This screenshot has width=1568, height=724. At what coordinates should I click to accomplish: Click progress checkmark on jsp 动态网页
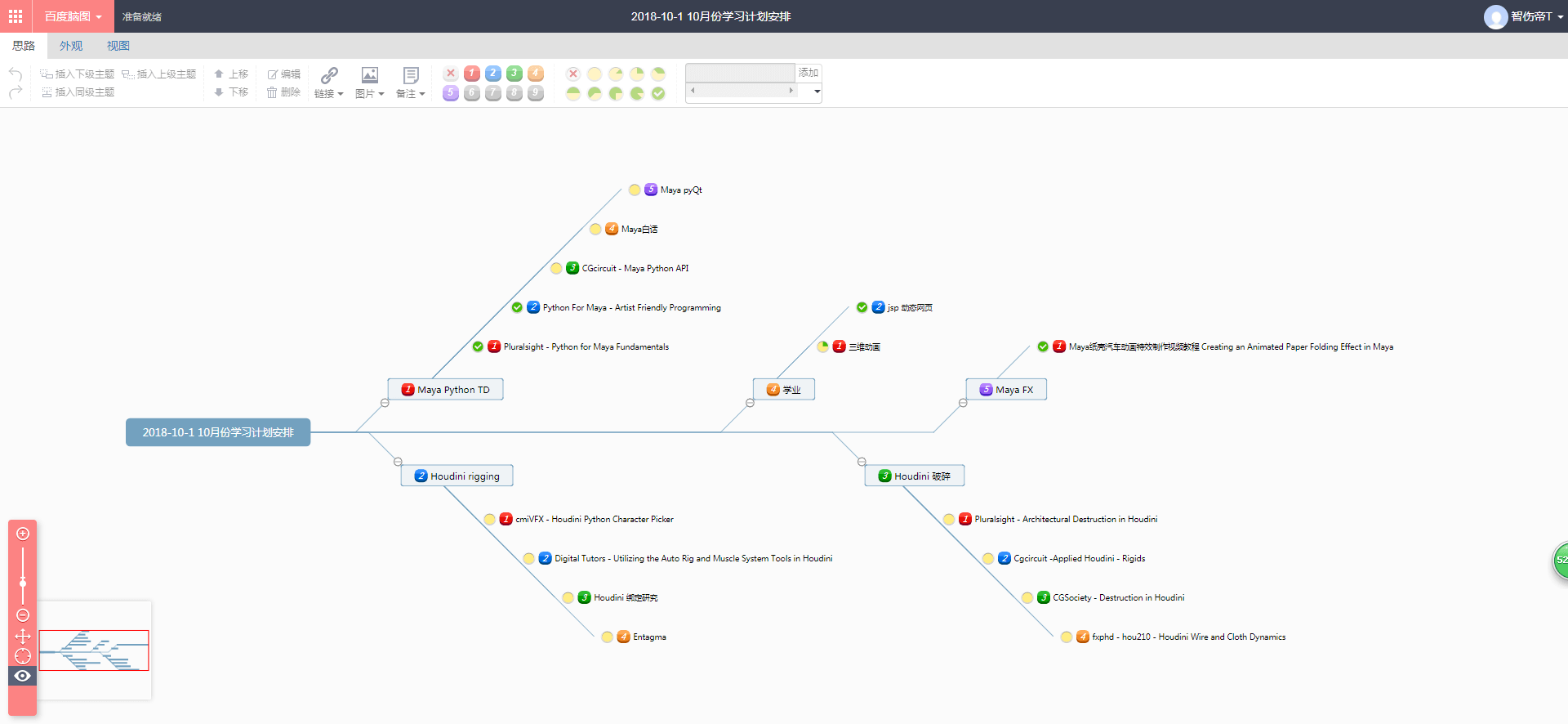click(x=862, y=307)
